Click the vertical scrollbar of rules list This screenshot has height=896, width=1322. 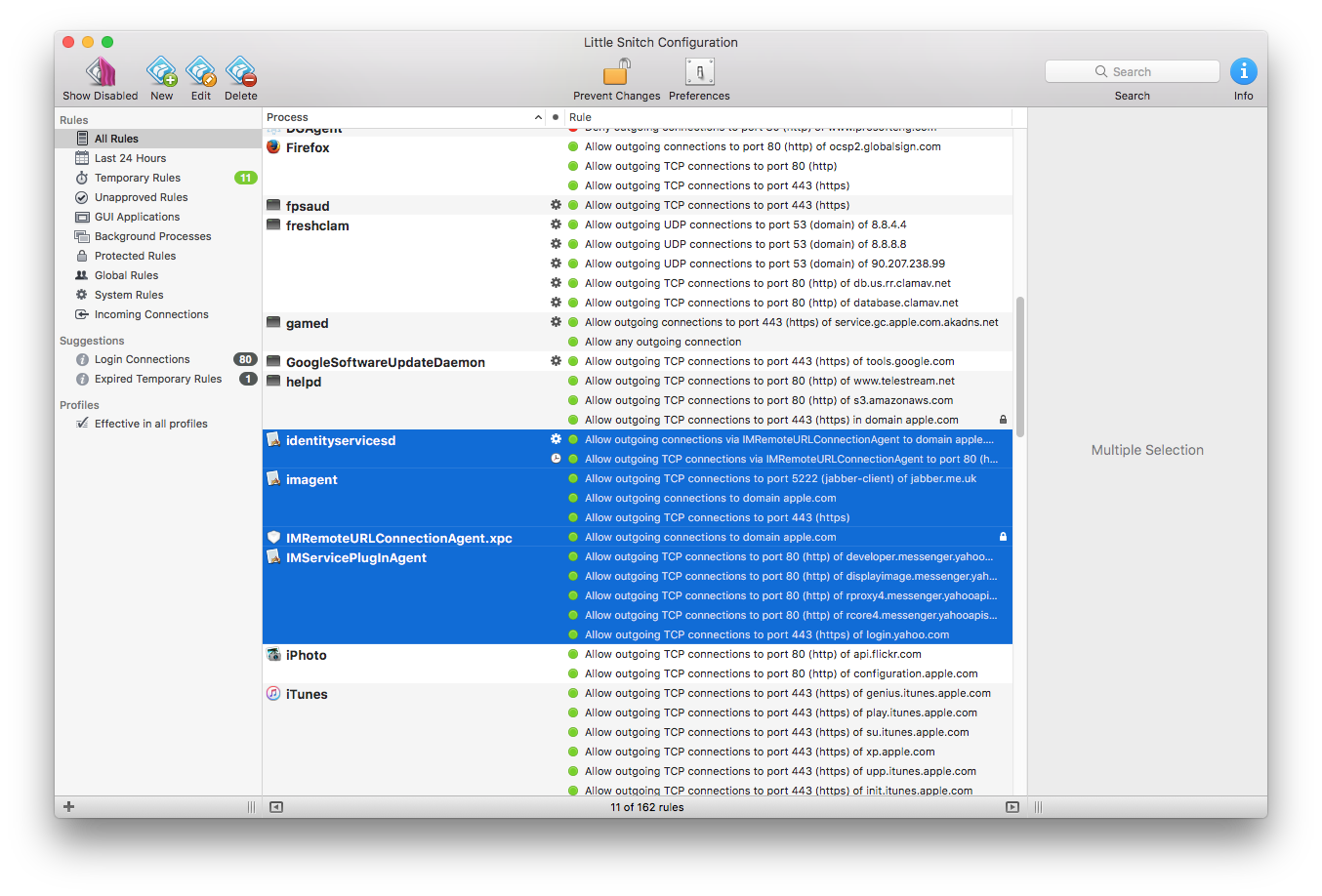click(1020, 366)
